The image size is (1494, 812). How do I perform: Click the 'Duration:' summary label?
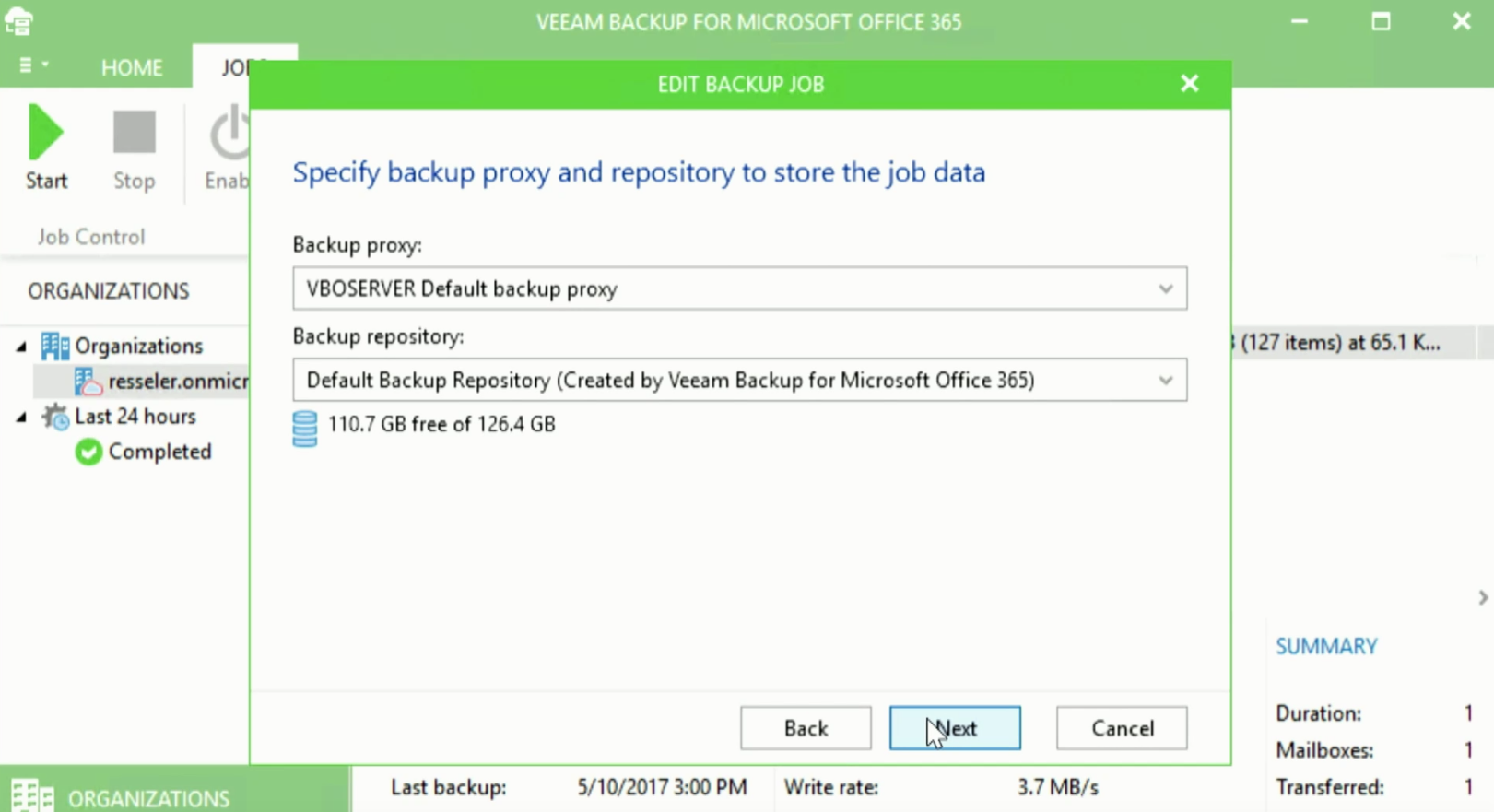point(1318,713)
